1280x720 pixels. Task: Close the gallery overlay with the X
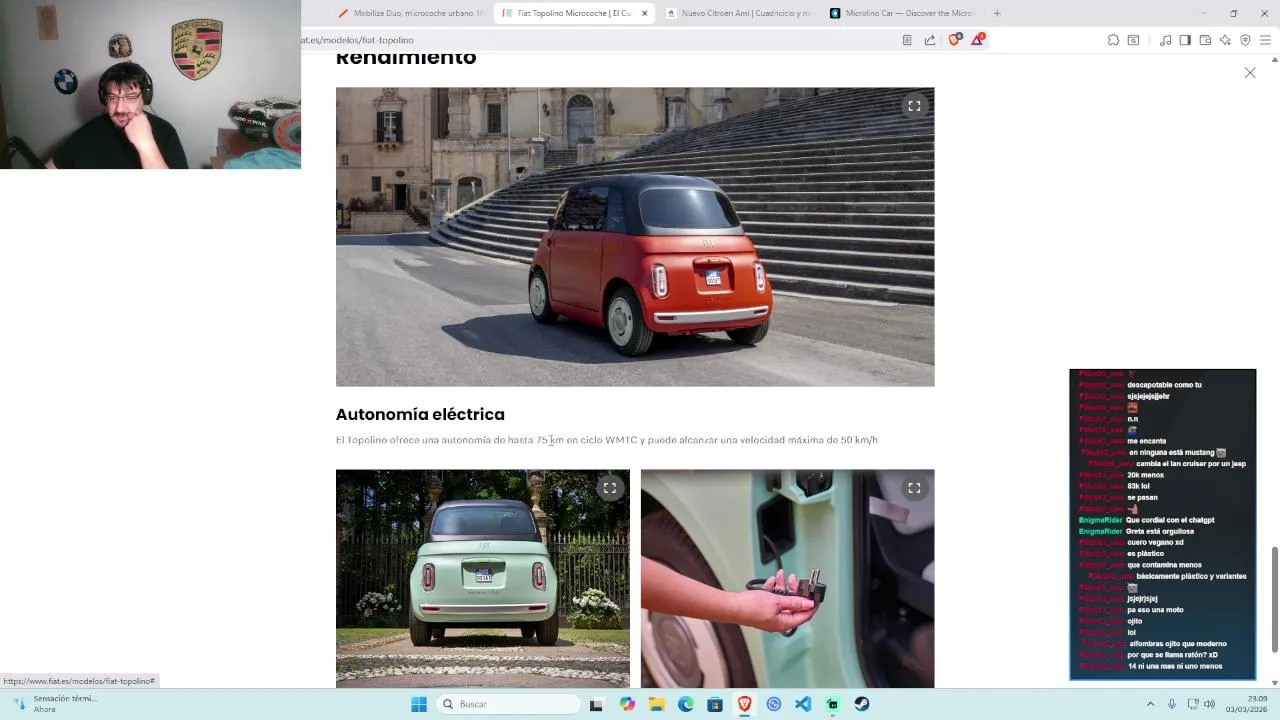point(1250,73)
